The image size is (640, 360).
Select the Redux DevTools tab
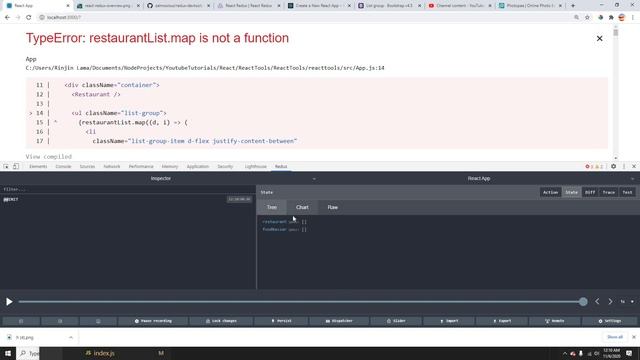281,167
